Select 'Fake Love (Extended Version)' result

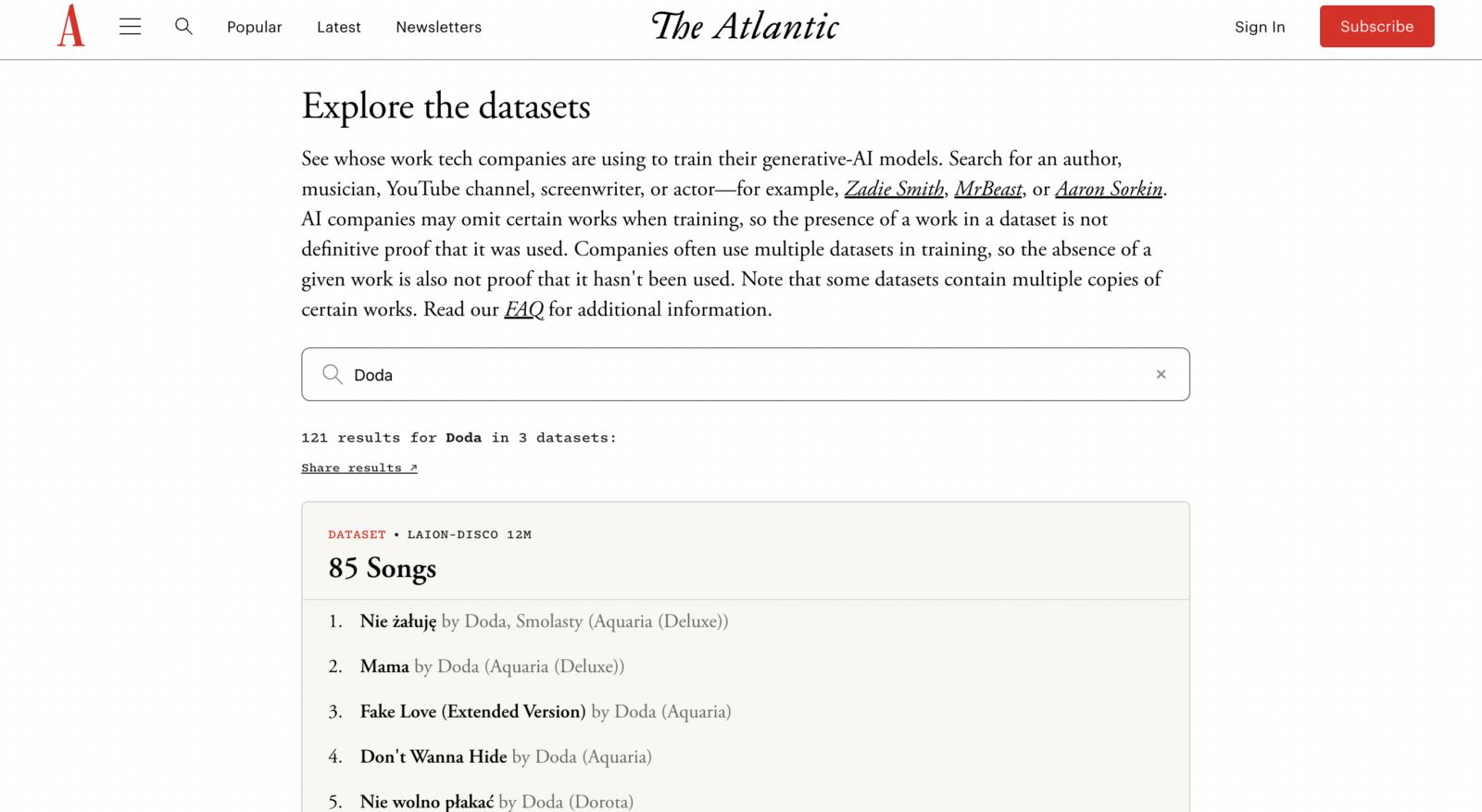pos(472,711)
